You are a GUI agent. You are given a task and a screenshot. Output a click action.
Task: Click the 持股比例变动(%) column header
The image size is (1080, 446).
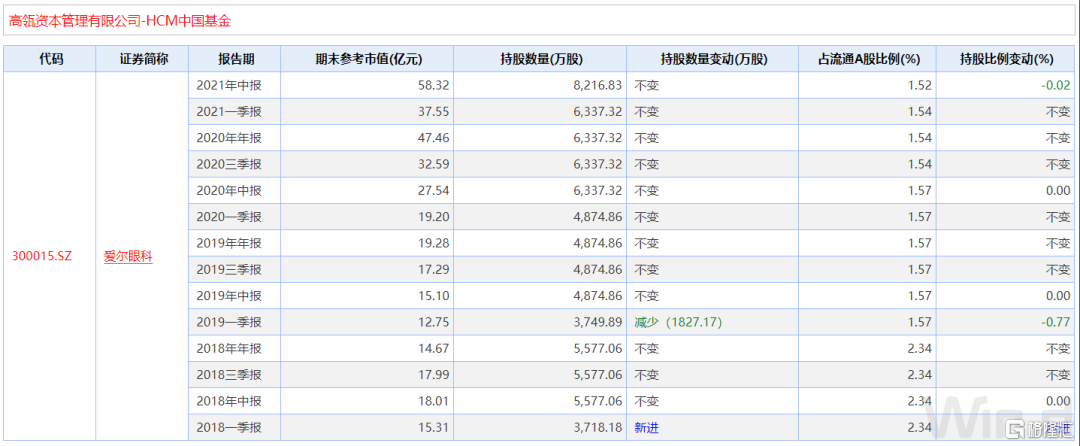[x=1006, y=59]
